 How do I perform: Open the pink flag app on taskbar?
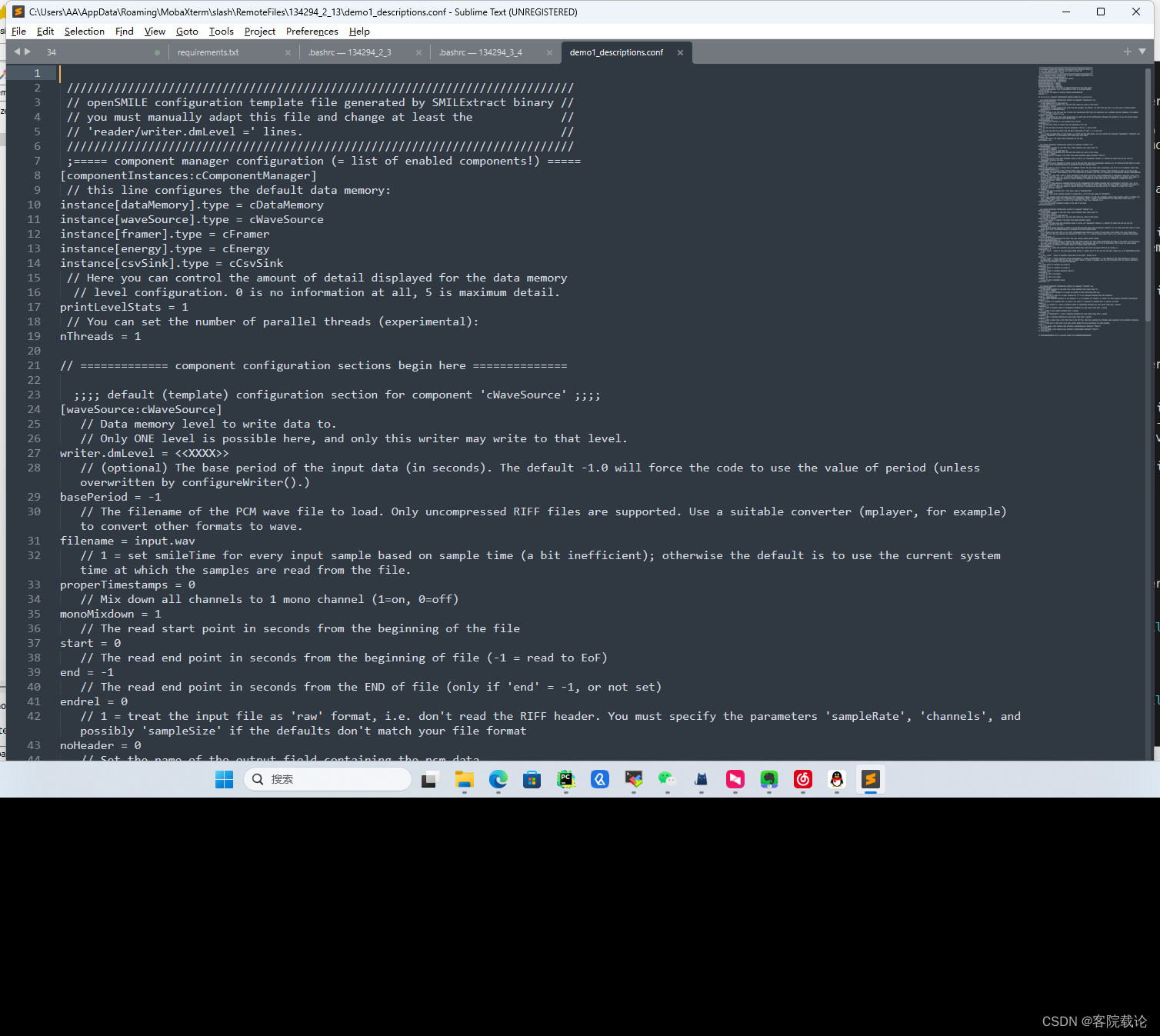(x=735, y=779)
